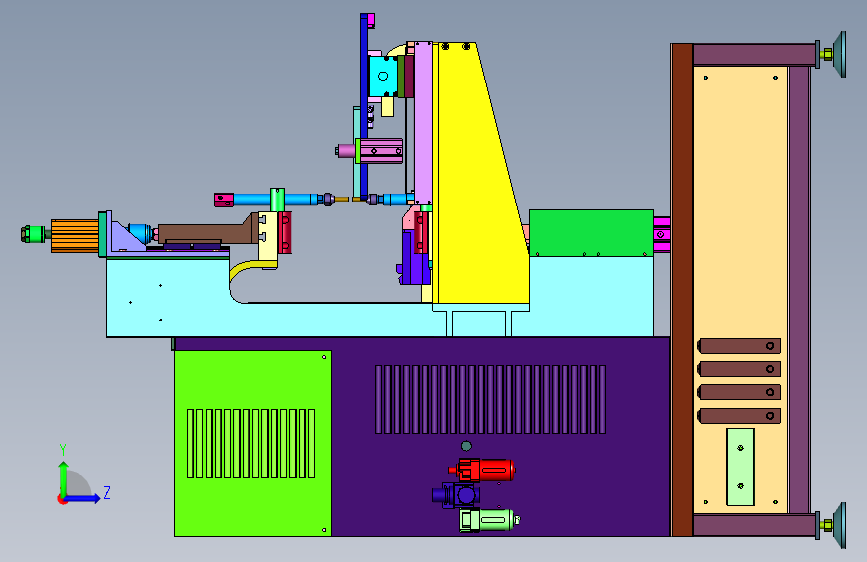Image resolution: width=867 pixels, height=562 pixels.
Task: Select the bright green rectangular cover block
Action: coord(591,233)
